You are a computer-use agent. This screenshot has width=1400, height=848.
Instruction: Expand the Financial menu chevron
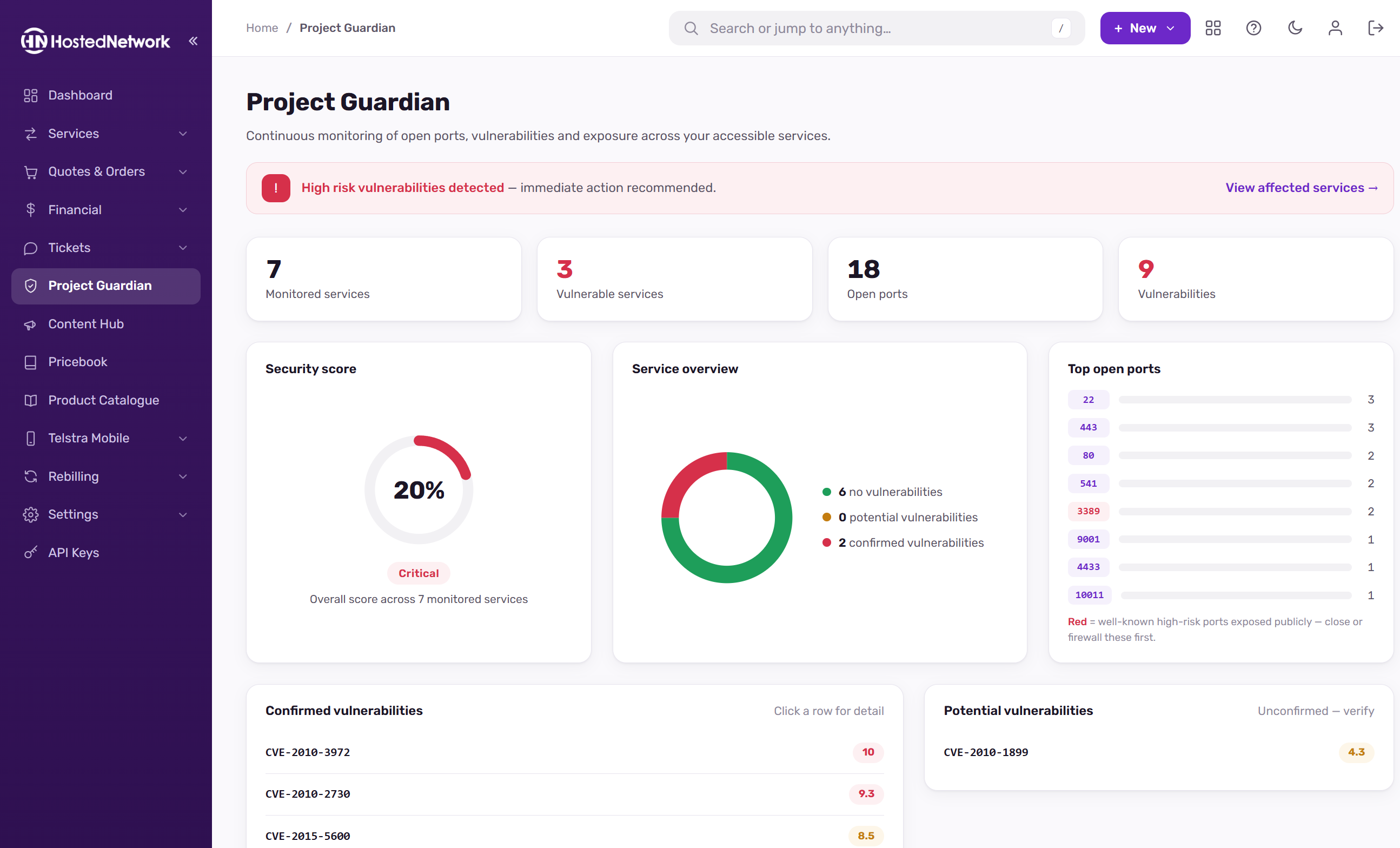[183, 210]
